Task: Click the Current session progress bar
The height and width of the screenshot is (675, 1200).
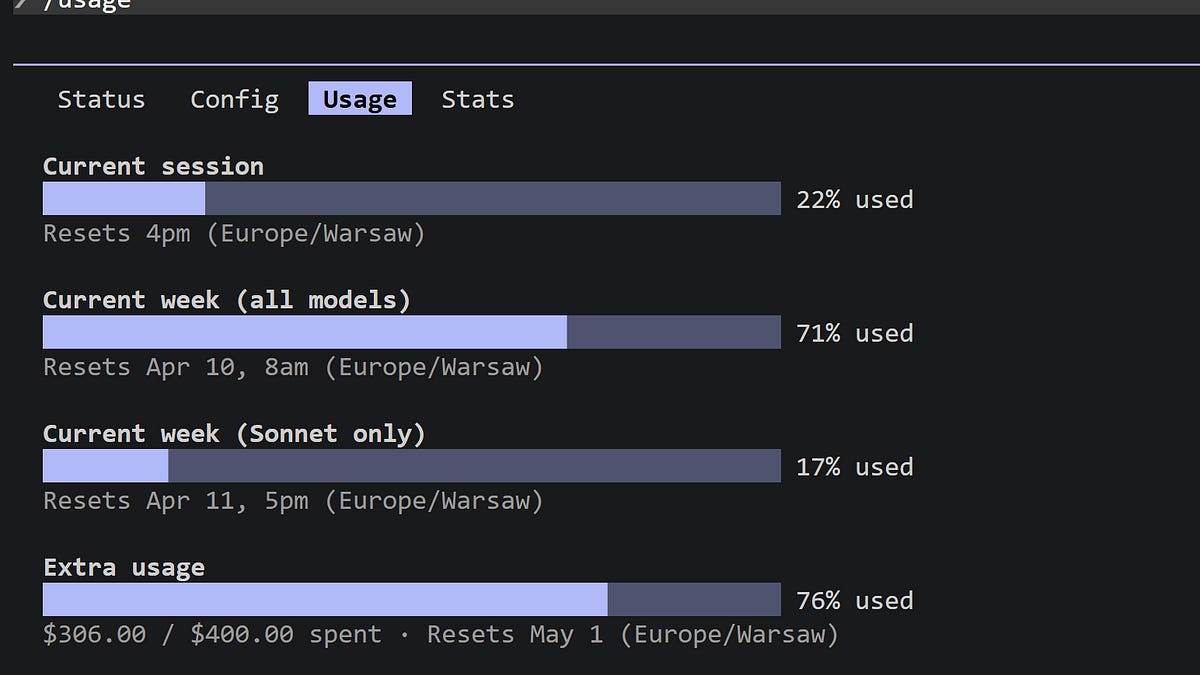Action: pyautogui.click(x=411, y=199)
